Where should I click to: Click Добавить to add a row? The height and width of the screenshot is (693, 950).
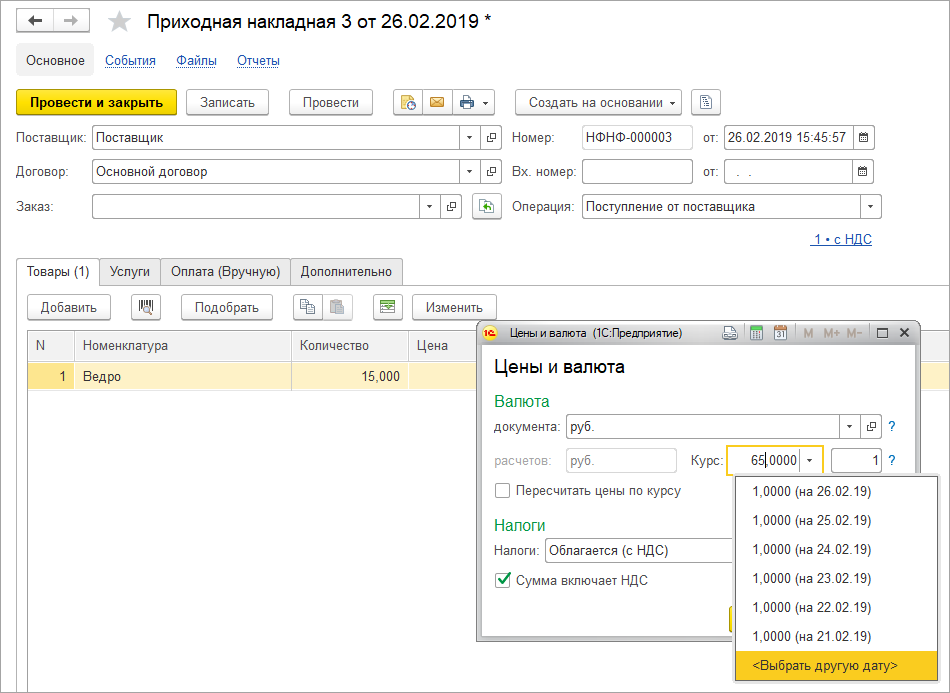pyautogui.click(x=69, y=307)
